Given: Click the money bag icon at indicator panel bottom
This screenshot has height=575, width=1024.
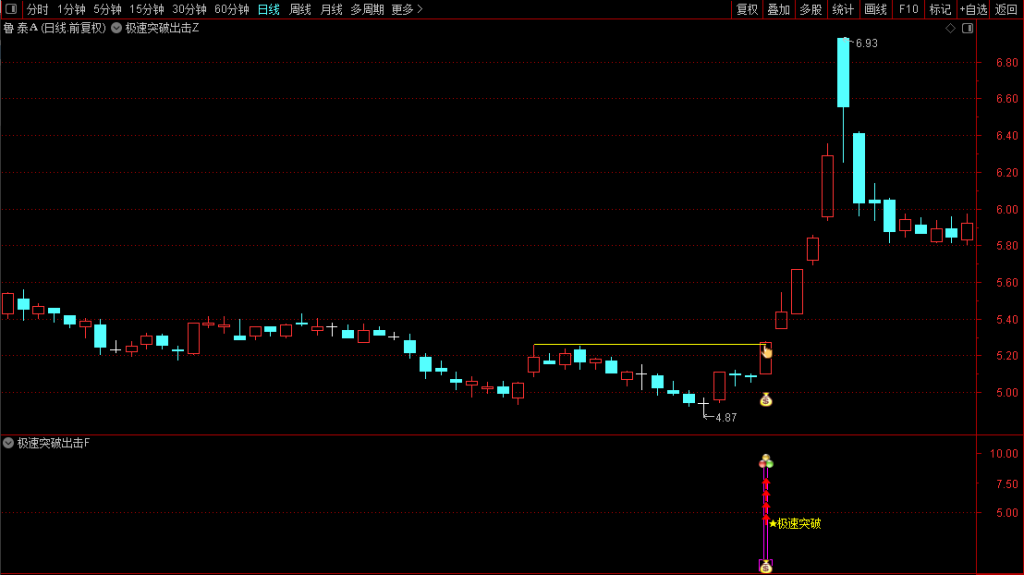Looking at the screenshot, I should click(766, 566).
